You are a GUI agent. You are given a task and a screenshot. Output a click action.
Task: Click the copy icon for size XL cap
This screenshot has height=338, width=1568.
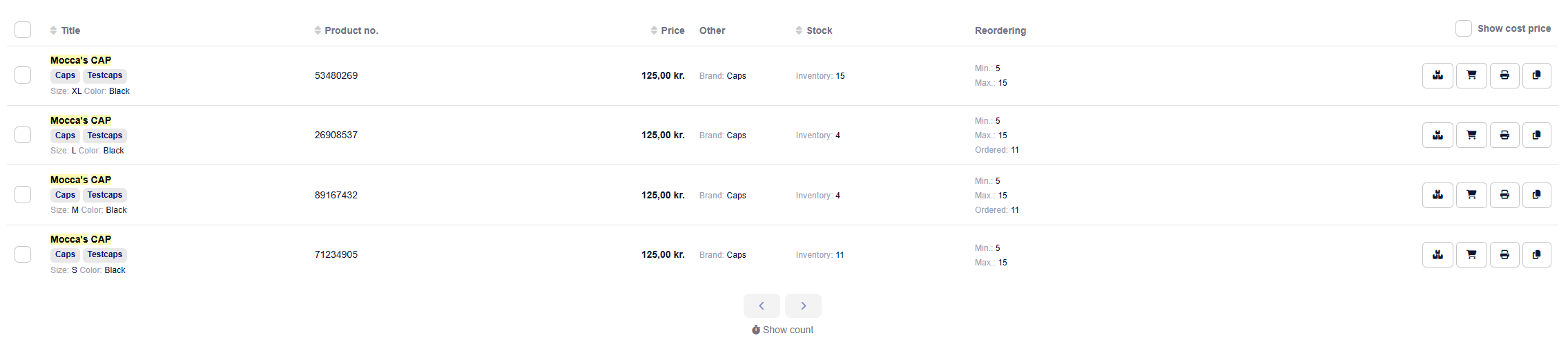[x=1537, y=75]
